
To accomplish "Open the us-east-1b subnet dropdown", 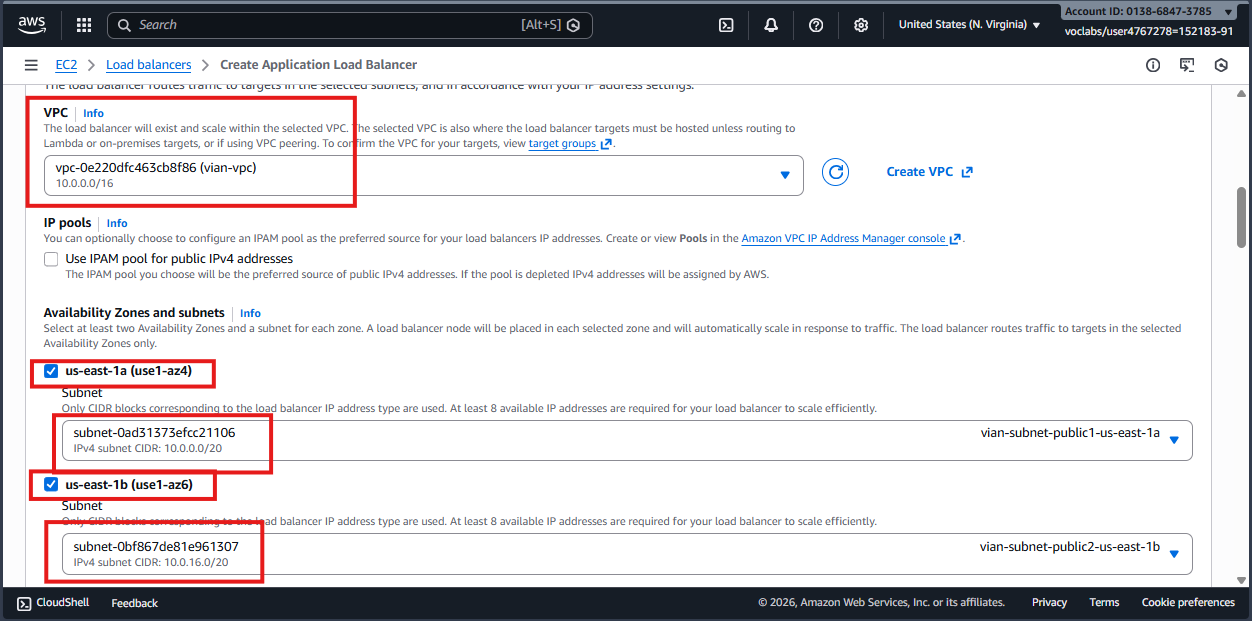I will point(627,554).
